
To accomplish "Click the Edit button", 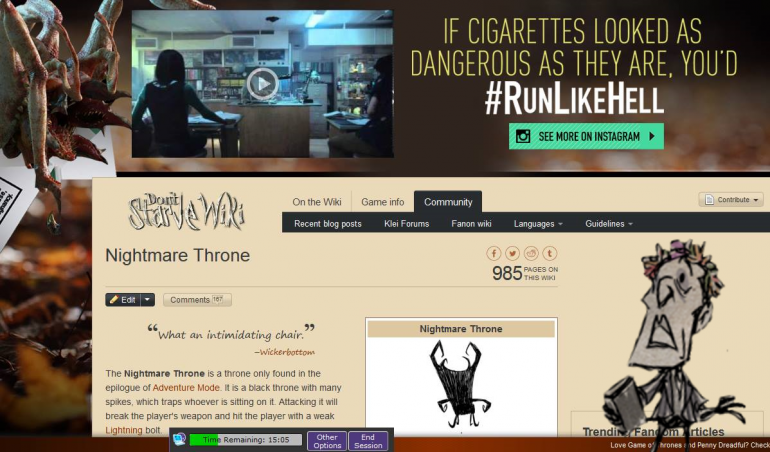I will coord(123,300).
